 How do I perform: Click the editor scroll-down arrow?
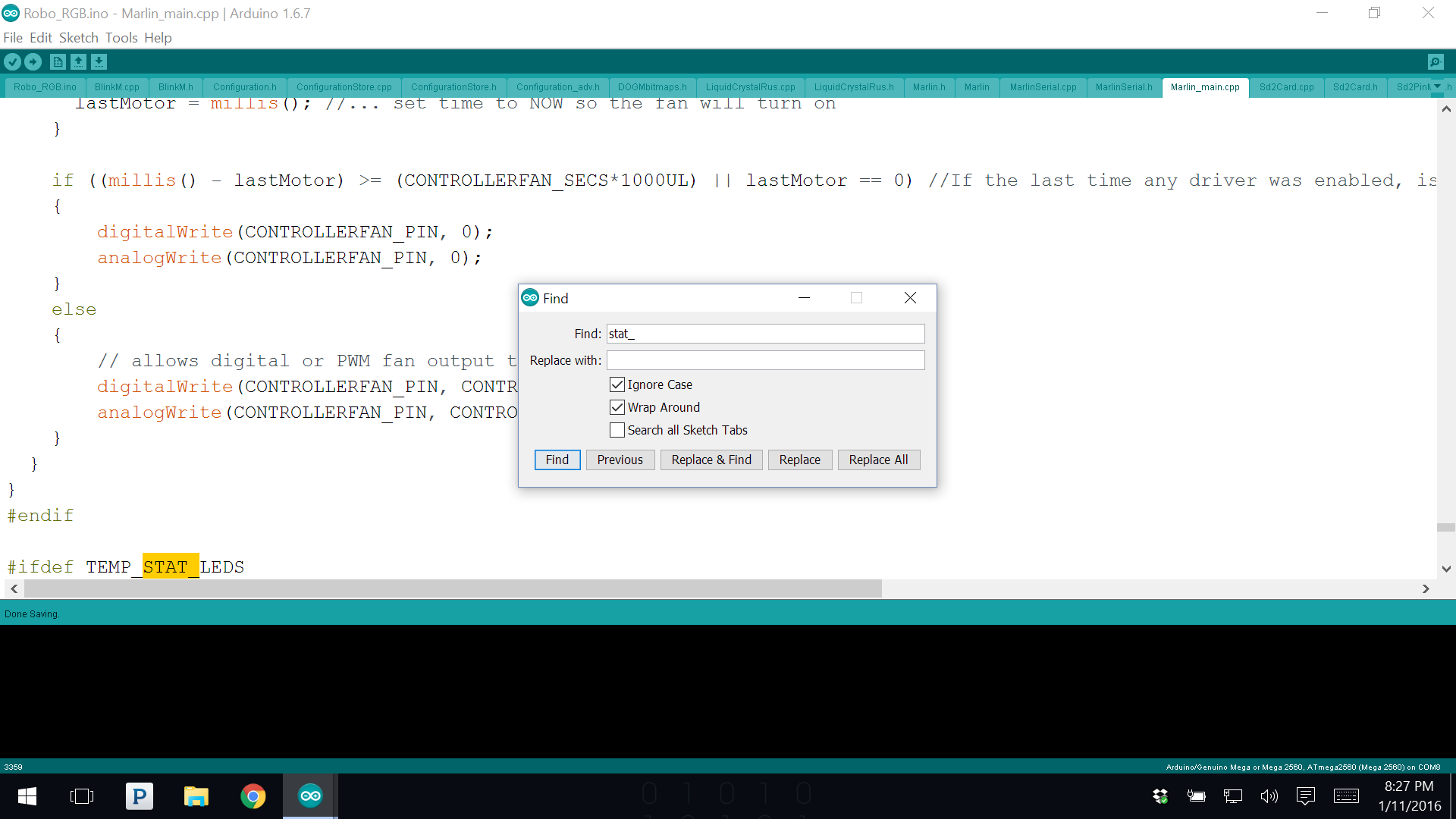pyautogui.click(x=1446, y=569)
